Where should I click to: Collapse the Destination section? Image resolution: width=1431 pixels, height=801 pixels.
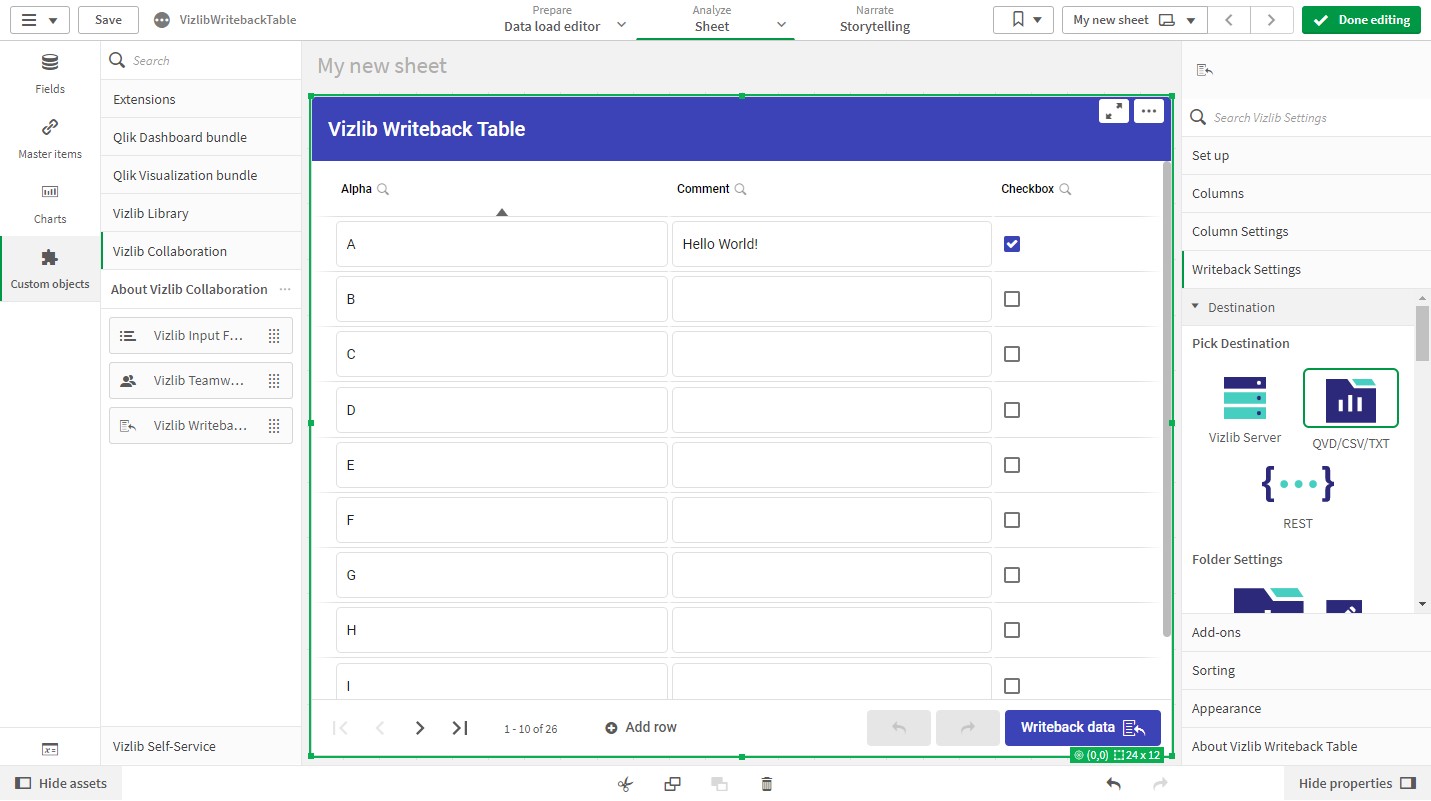coord(1196,307)
